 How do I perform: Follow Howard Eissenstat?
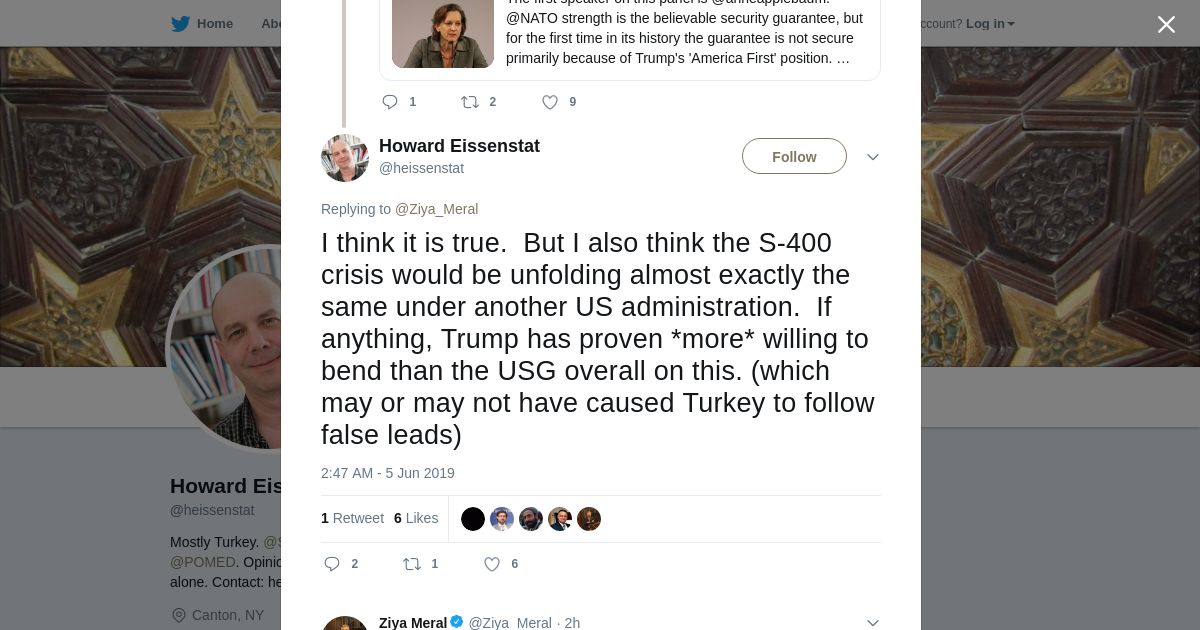[x=794, y=157]
